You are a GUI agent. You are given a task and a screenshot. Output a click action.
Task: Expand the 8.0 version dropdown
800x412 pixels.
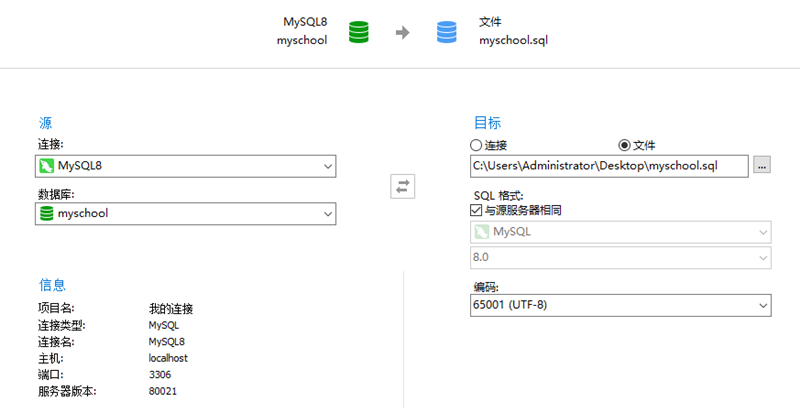[x=762, y=257]
